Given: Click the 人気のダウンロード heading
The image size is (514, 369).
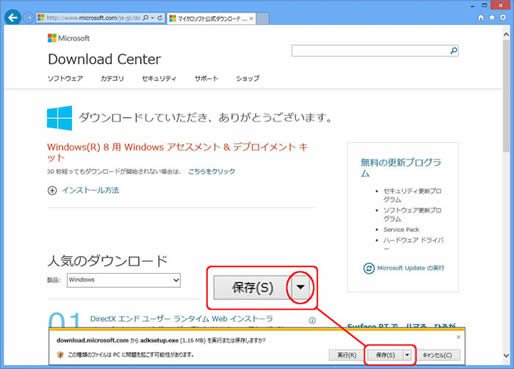Looking at the screenshot, I should 107,261.
